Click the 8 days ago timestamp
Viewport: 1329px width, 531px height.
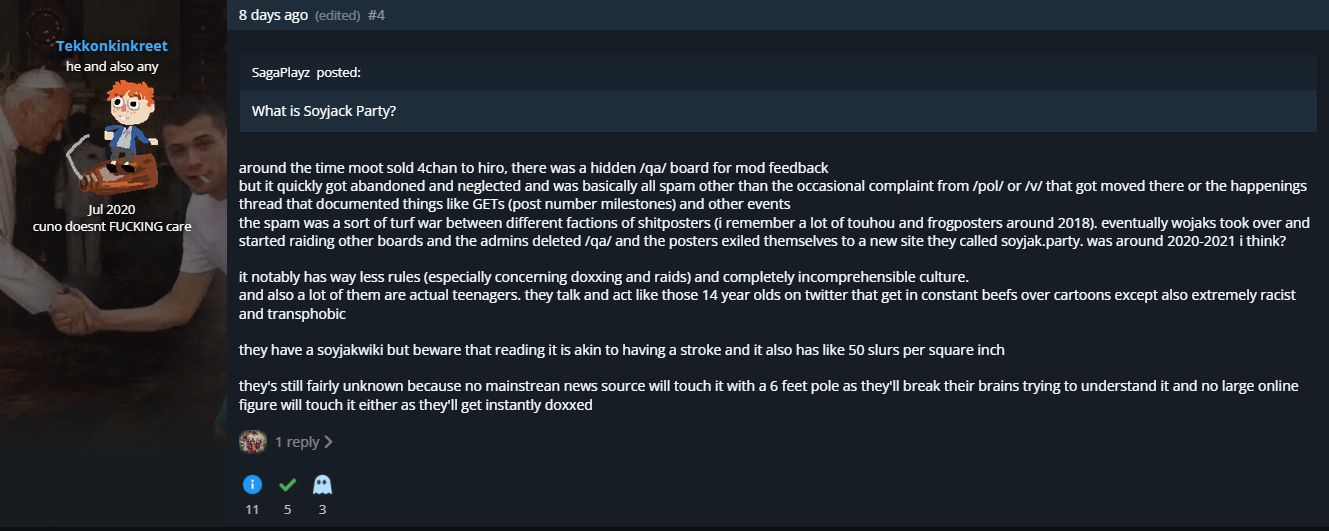click(273, 15)
